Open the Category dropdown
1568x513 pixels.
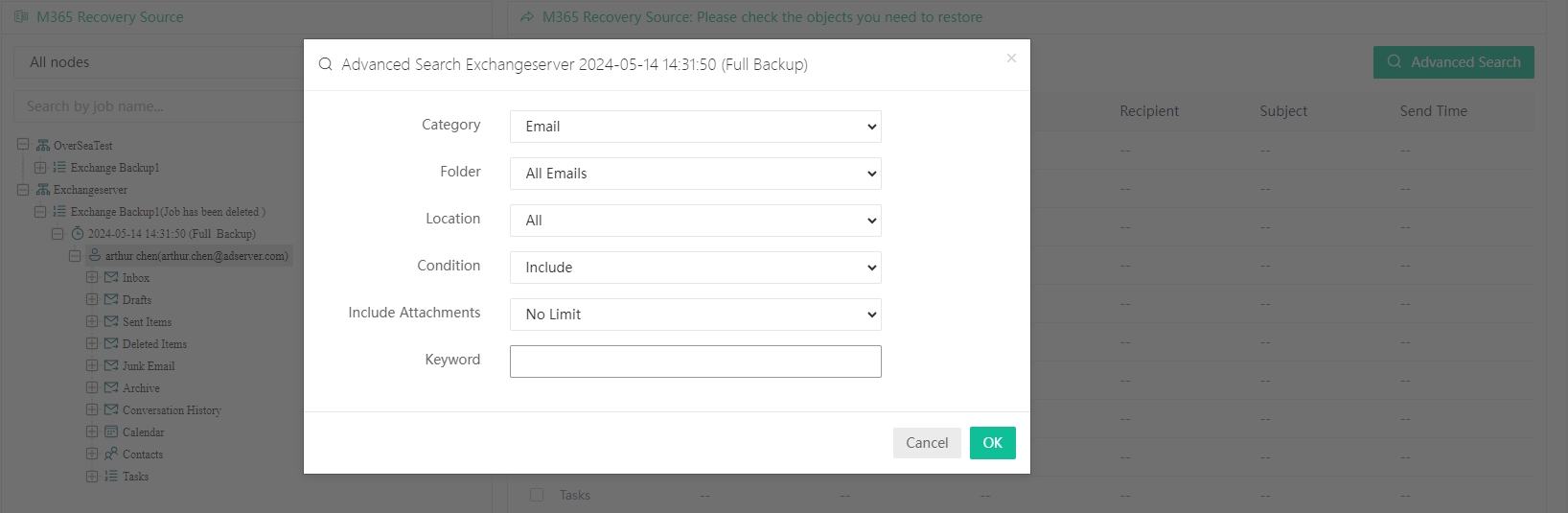(x=695, y=127)
